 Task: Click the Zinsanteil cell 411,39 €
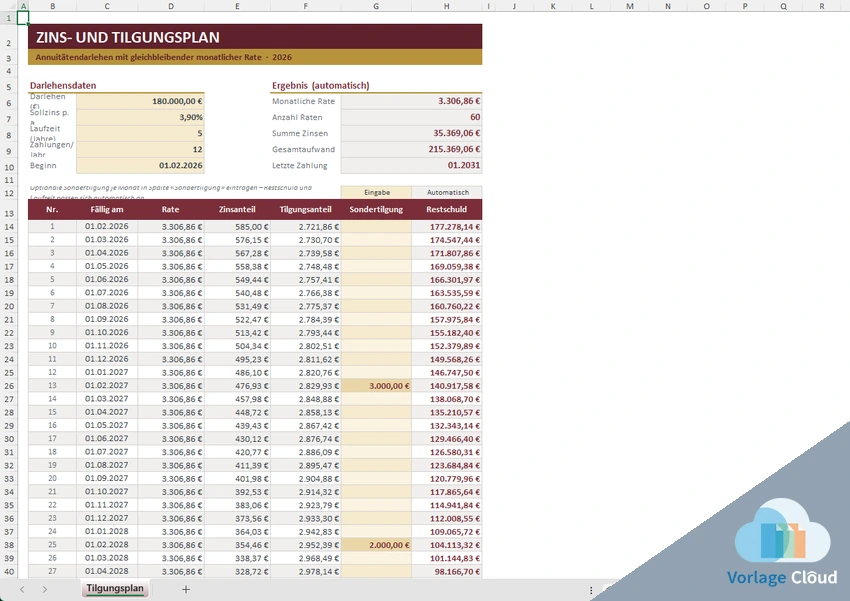[x=237, y=466]
